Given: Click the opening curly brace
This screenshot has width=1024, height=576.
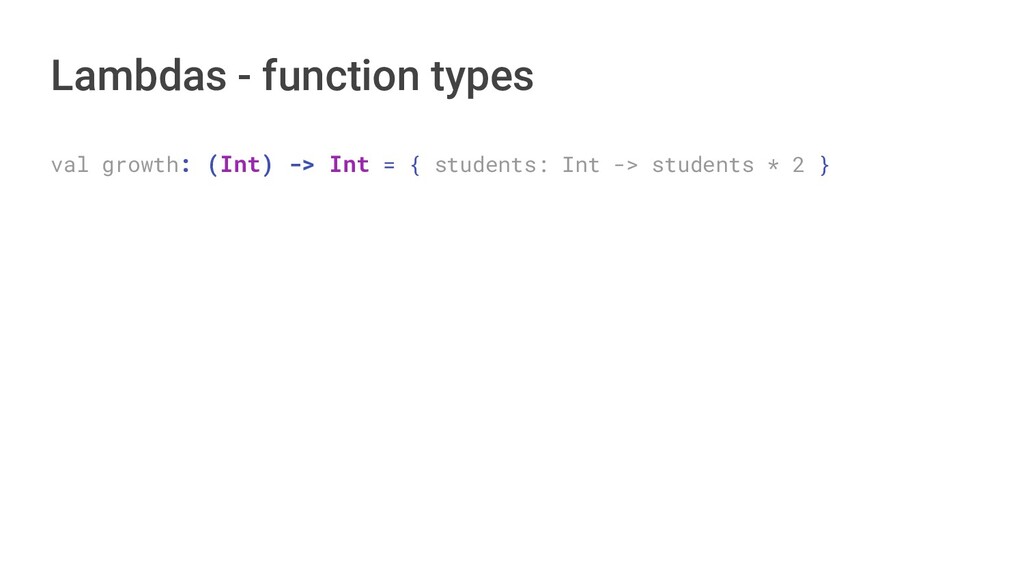Looking at the screenshot, I should pyautogui.click(x=415, y=164).
